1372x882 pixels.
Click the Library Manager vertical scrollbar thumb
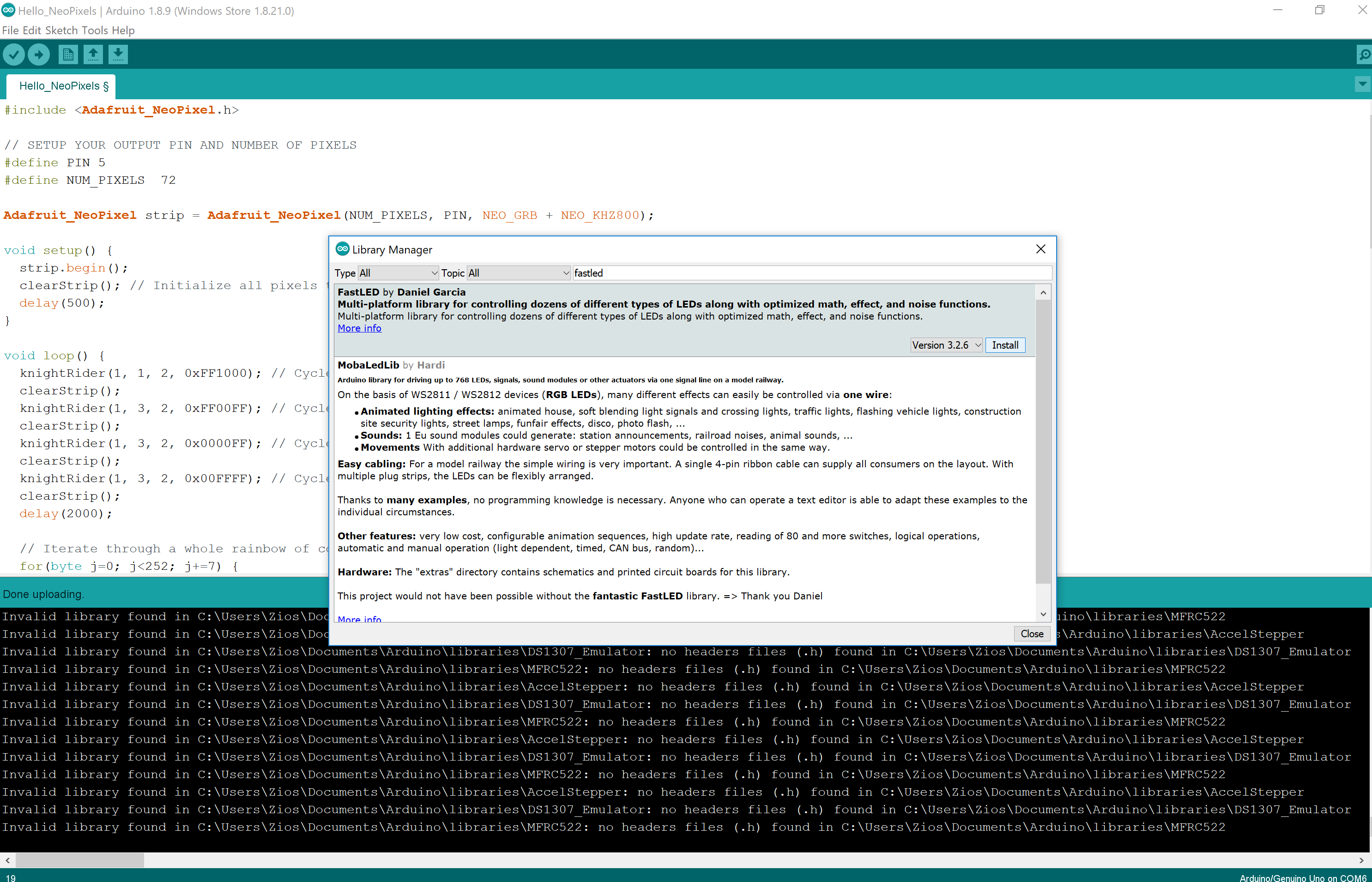(x=1043, y=441)
